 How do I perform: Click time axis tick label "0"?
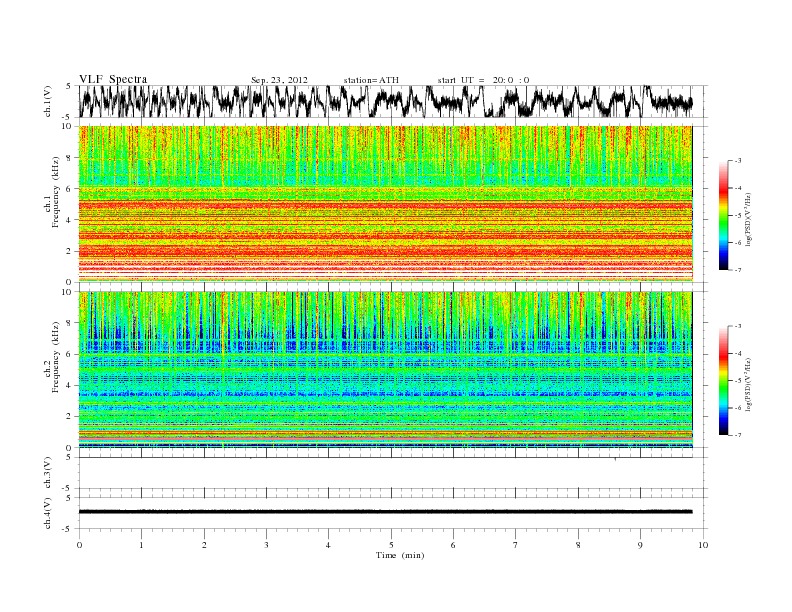79,545
